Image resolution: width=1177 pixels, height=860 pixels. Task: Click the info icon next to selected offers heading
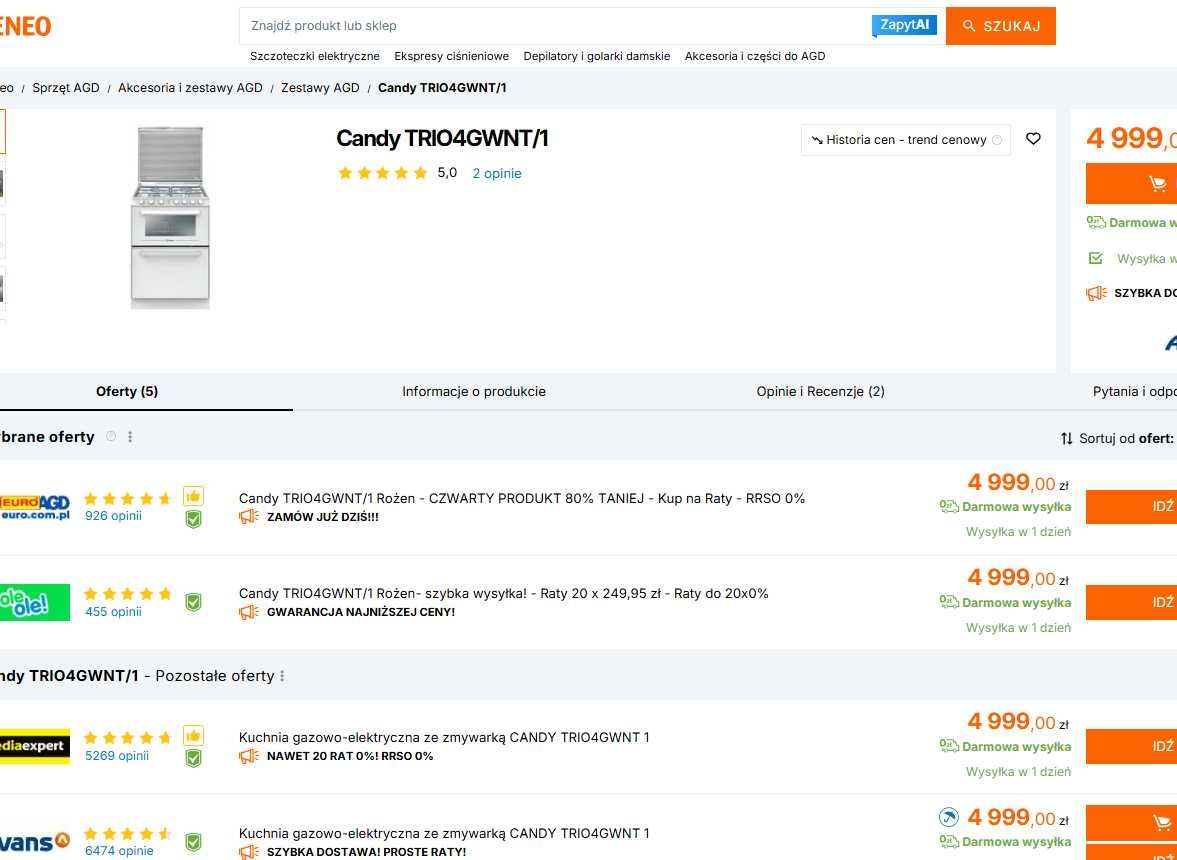111,437
